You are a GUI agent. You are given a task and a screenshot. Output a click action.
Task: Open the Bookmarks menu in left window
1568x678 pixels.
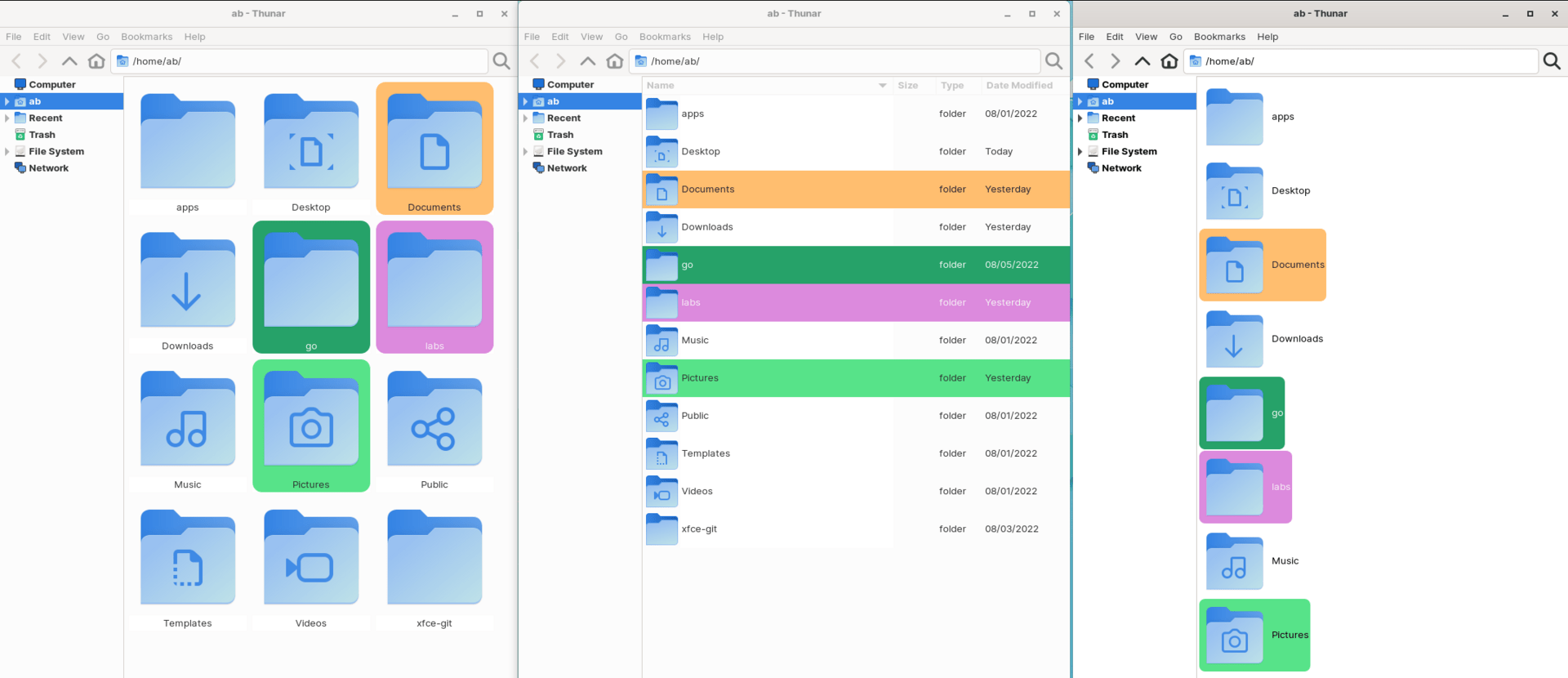pyautogui.click(x=147, y=37)
